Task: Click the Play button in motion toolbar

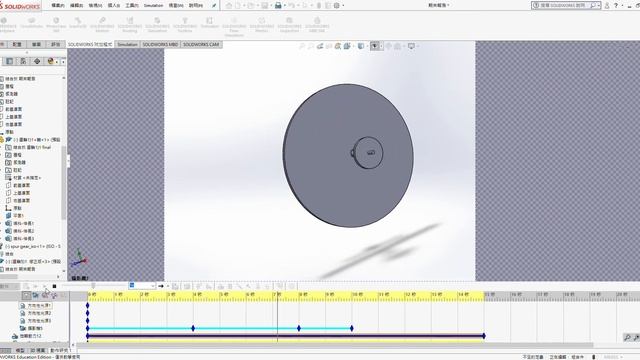Action: (x=45, y=286)
